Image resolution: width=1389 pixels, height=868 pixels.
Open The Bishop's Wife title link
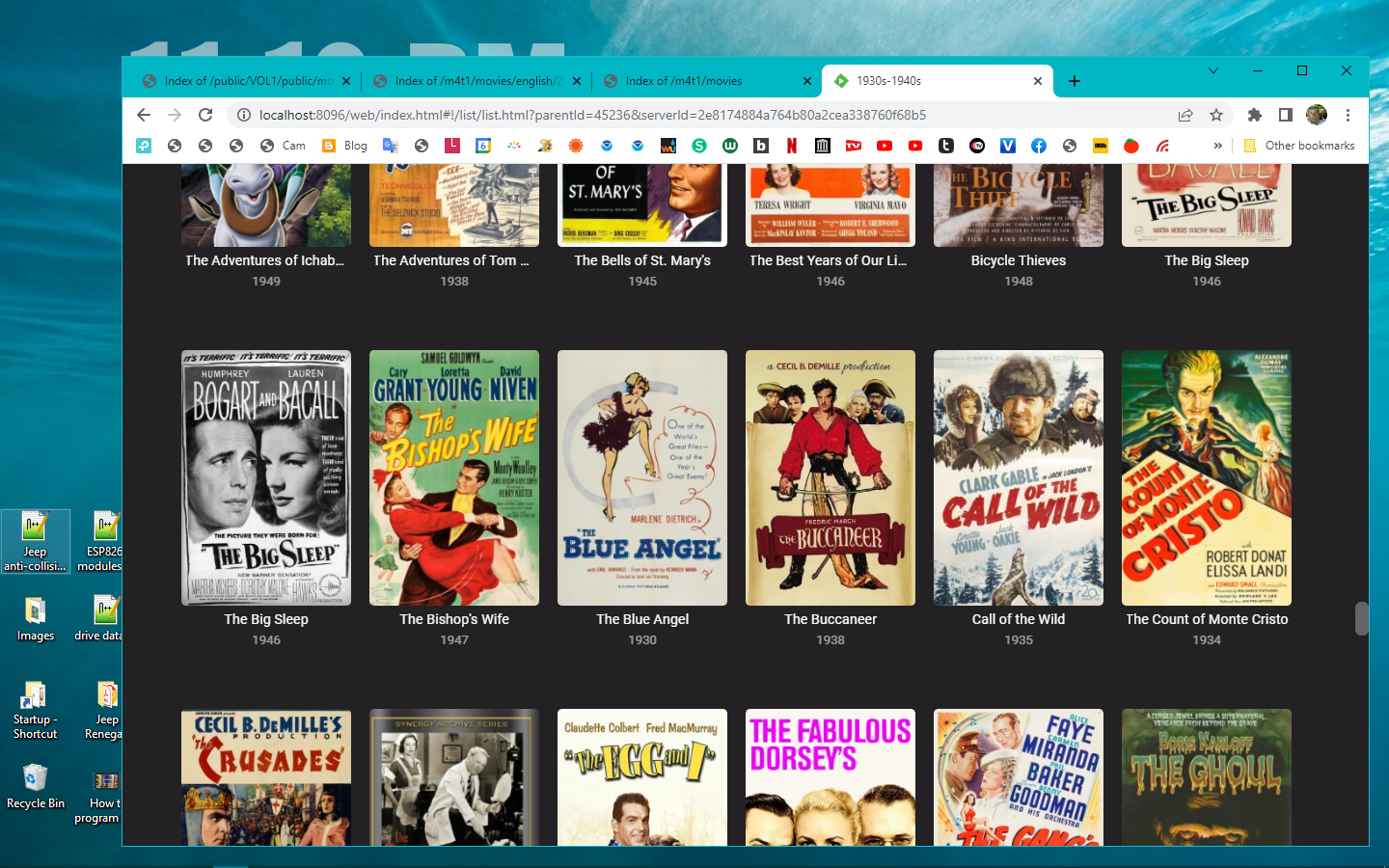(454, 619)
